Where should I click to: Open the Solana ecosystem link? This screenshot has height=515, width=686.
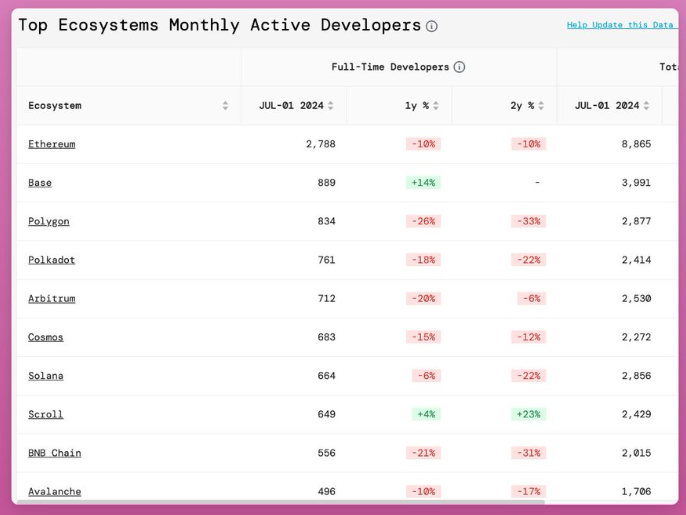(x=46, y=375)
